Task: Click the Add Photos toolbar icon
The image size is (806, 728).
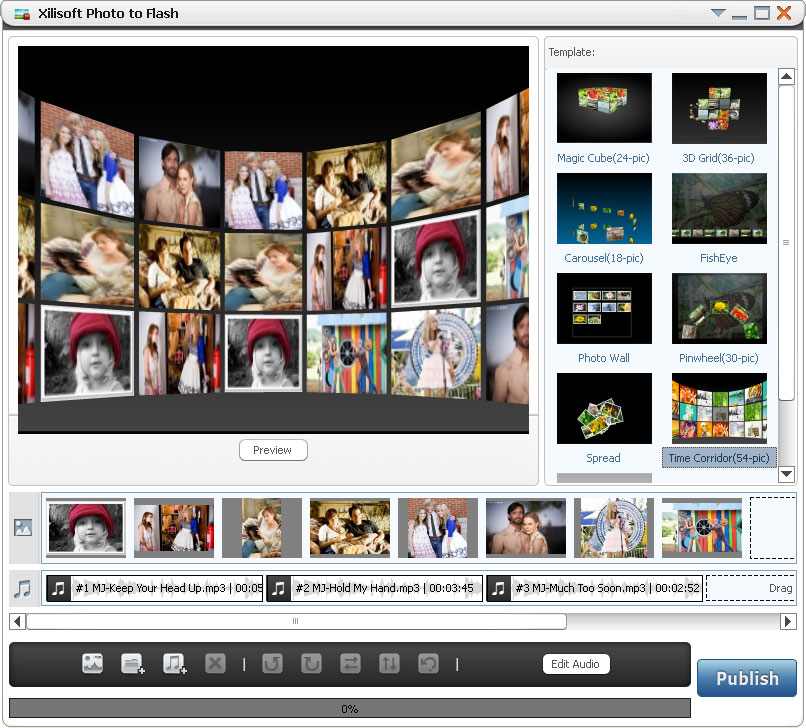Action: pyautogui.click(x=93, y=663)
